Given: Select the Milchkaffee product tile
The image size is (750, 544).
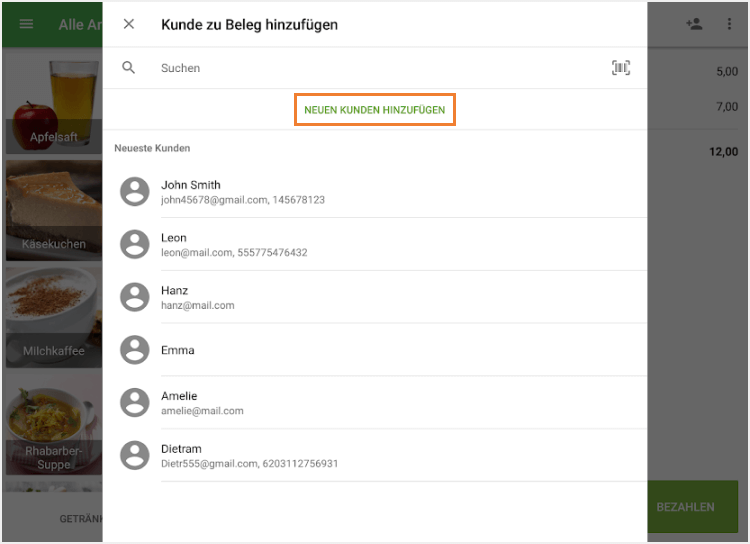Looking at the screenshot, I should coord(52,320).
